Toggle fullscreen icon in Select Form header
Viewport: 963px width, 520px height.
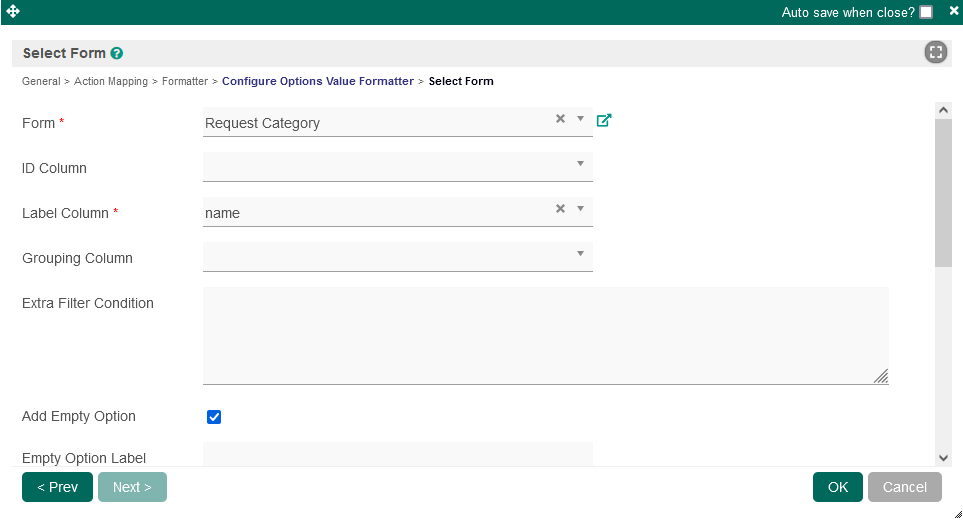[x=935, y=53]
